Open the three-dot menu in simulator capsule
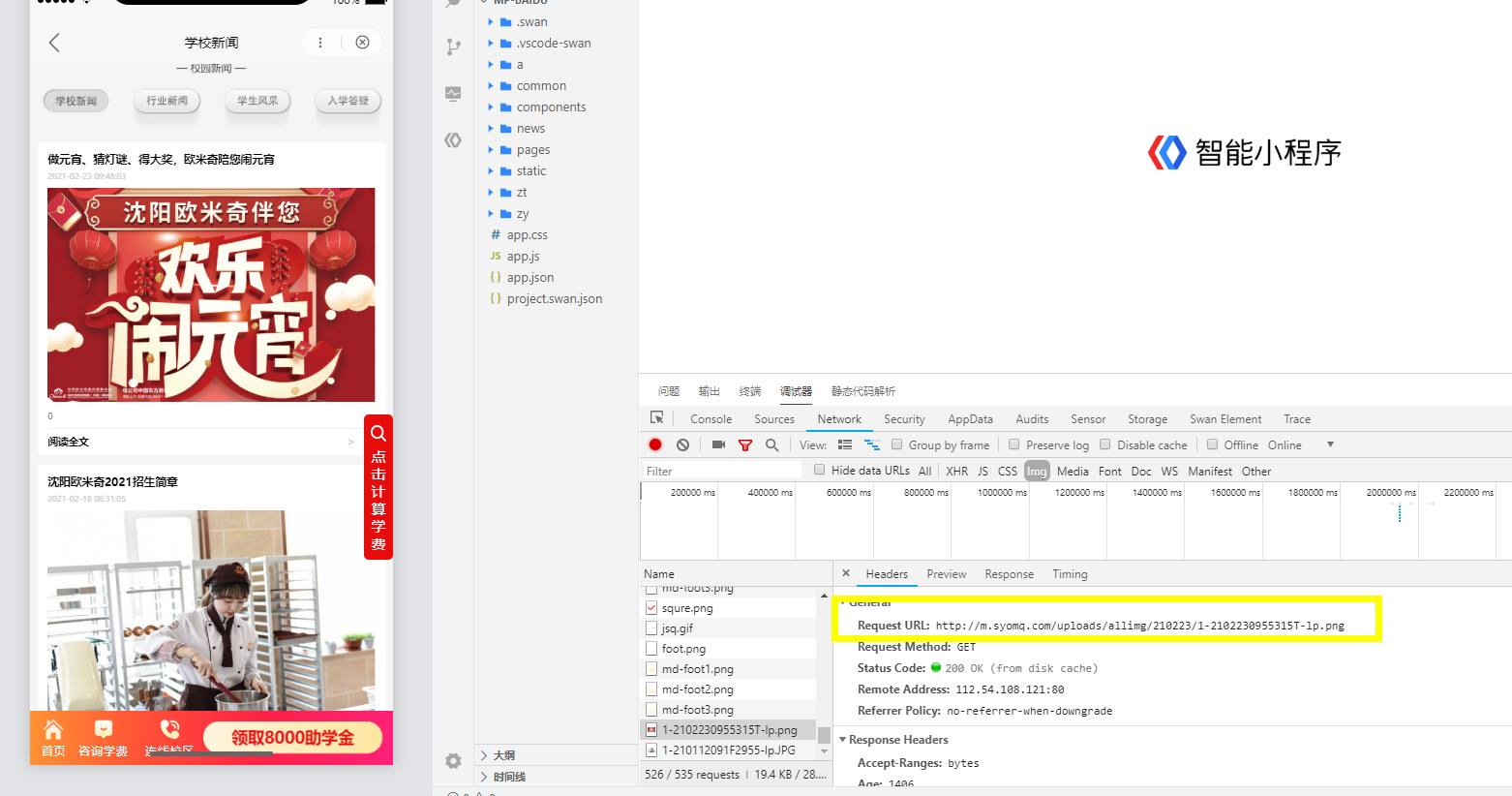 (320, 43)
